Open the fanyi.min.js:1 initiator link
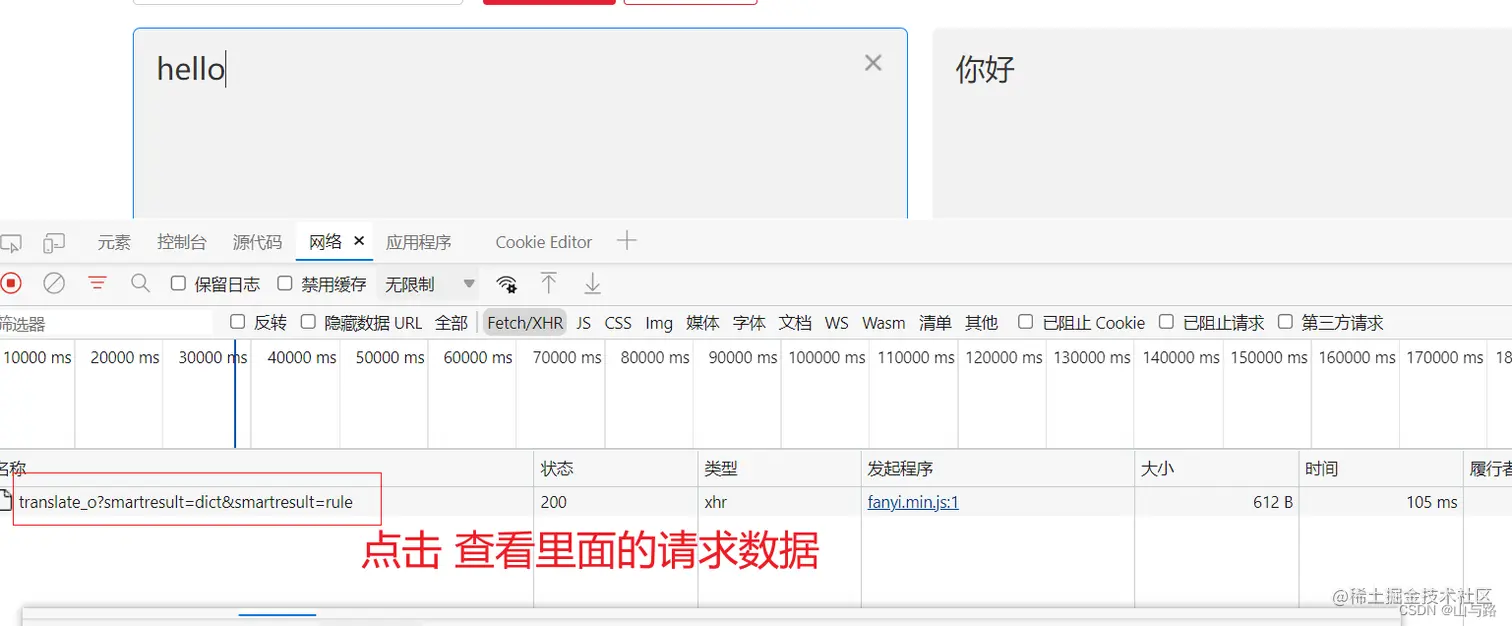 click(913, 502)
